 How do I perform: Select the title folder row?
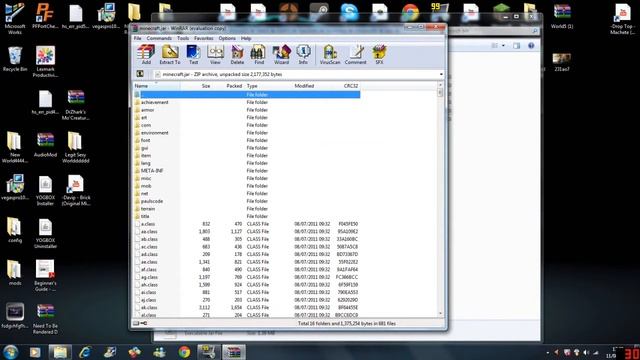click(247, 216)
